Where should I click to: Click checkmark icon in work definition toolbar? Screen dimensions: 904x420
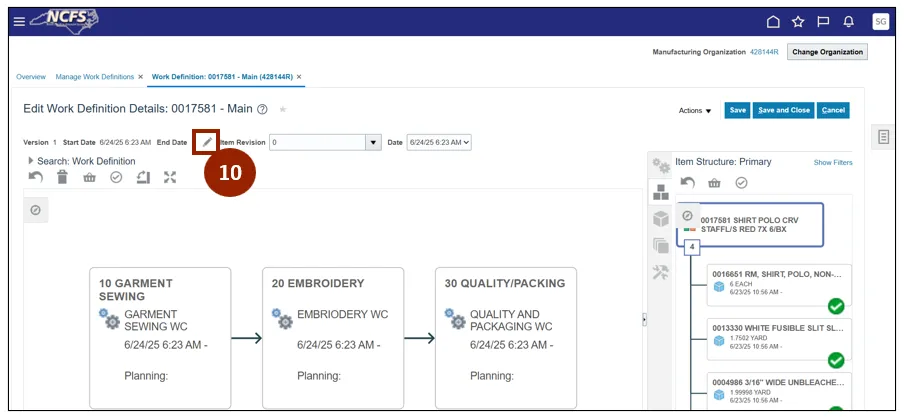click(116, 178)
